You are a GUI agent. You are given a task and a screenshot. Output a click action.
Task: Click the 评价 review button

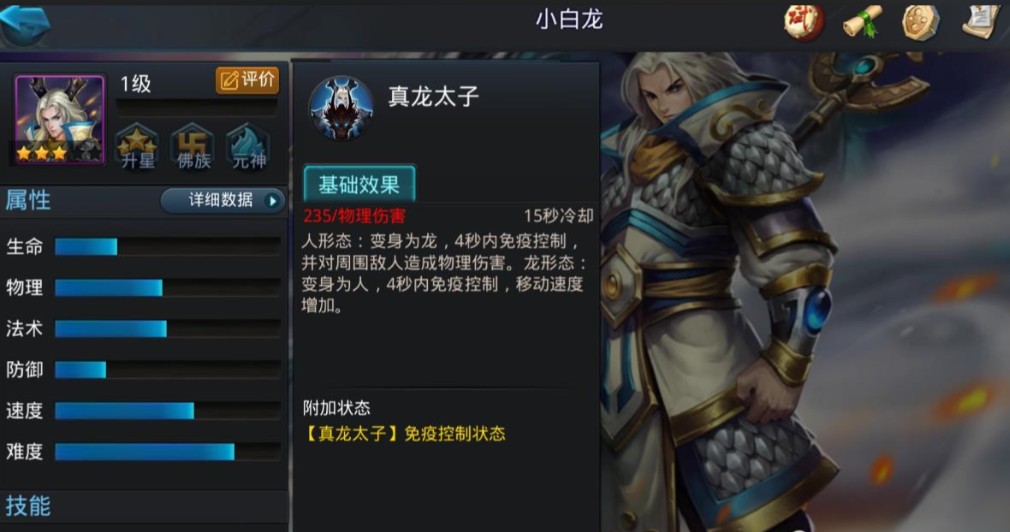click(247, 80)
